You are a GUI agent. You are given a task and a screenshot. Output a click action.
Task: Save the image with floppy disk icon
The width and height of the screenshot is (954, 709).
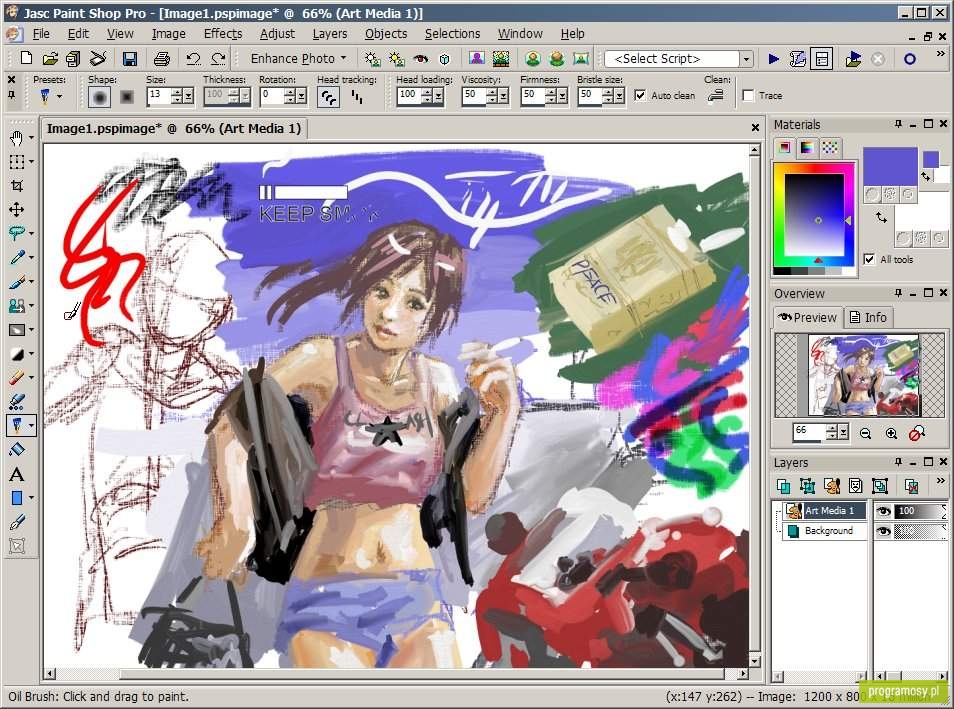coord(129,58)
